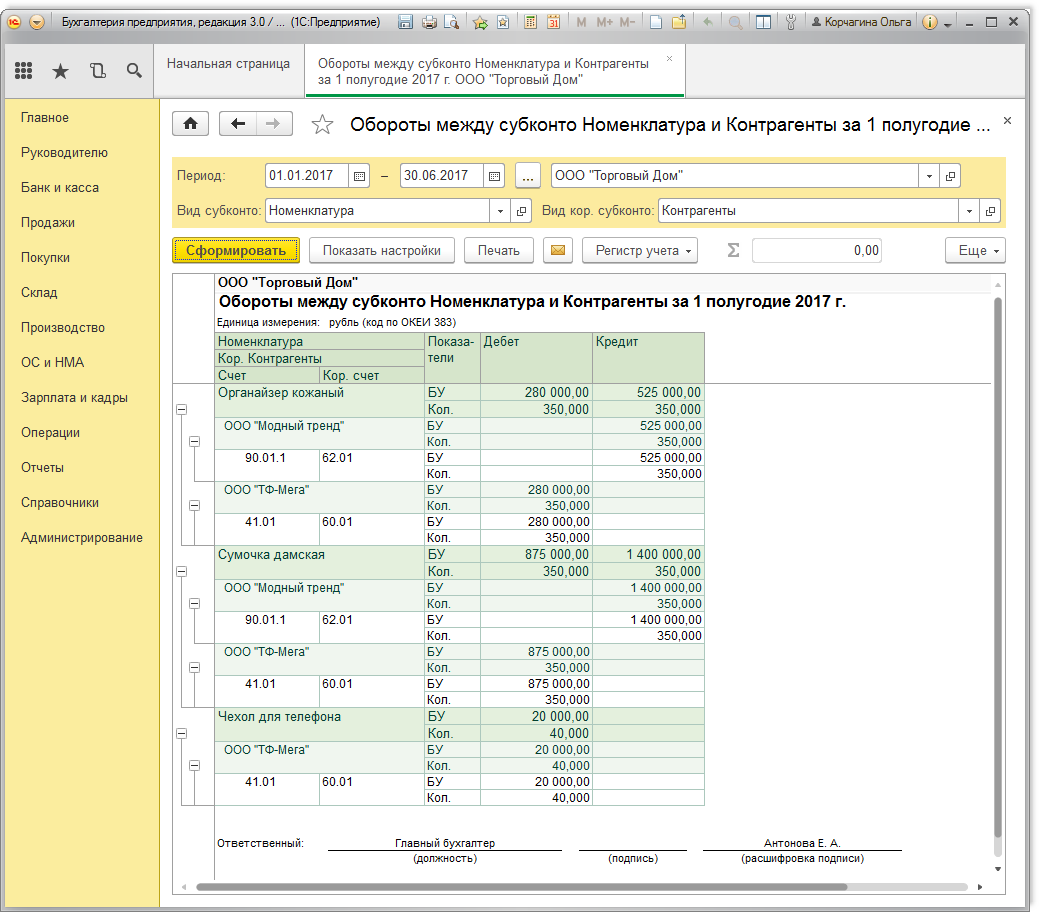Switch to the Начальная страница tab
1039x912 pixels.
point(228,64)
